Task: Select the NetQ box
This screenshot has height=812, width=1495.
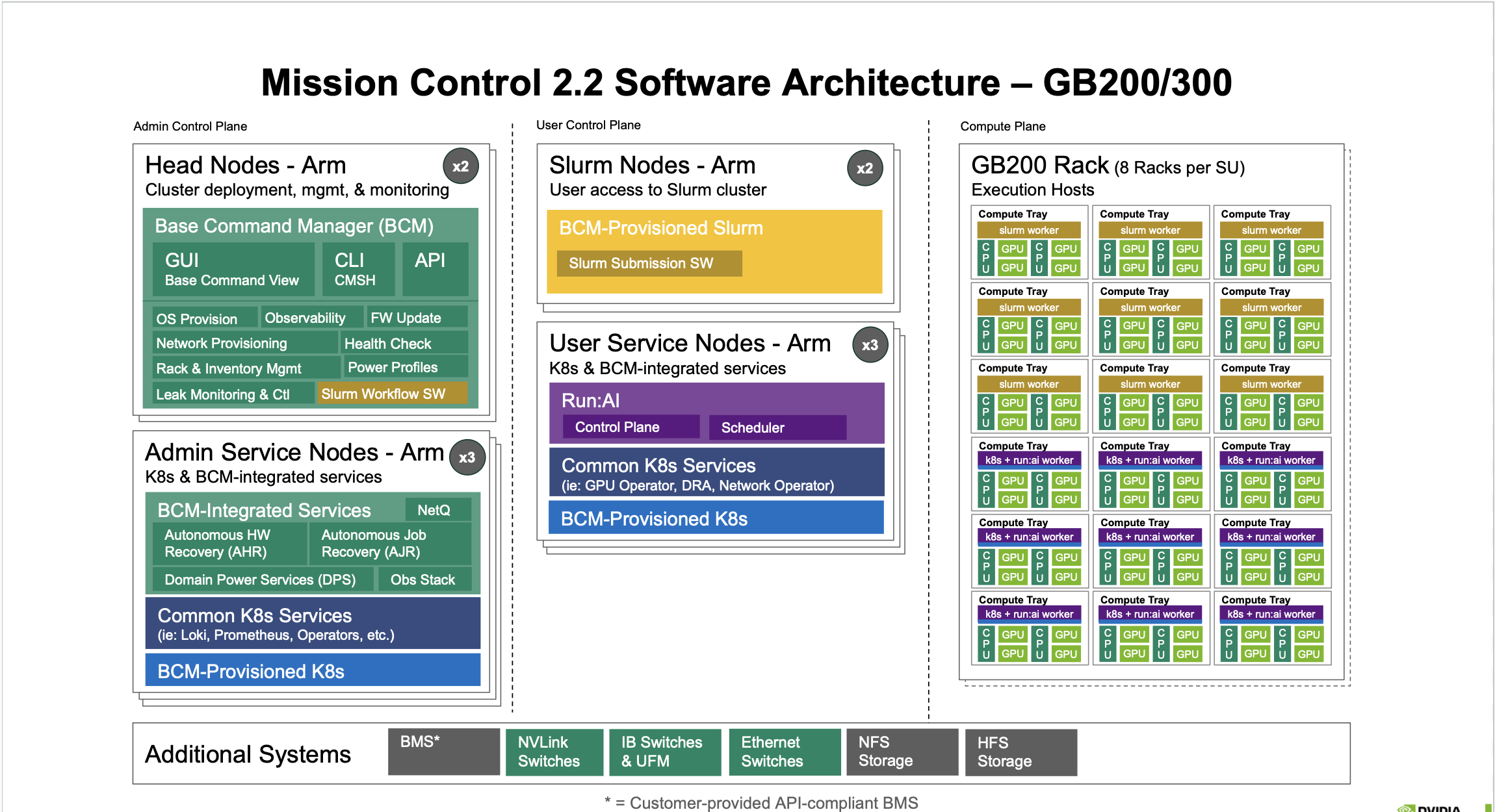Action: [x=437, y=510]
